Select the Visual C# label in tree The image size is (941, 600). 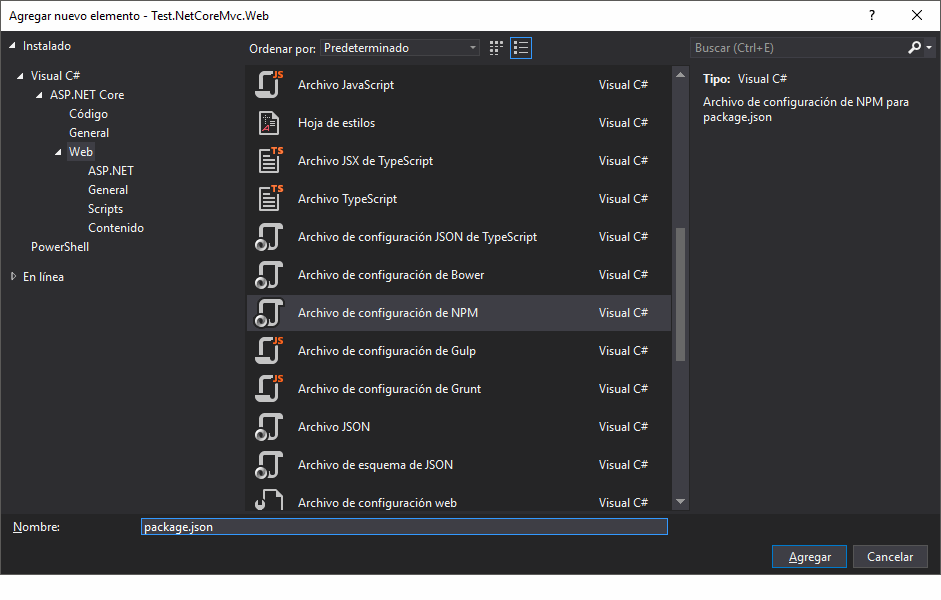point(55,76)
